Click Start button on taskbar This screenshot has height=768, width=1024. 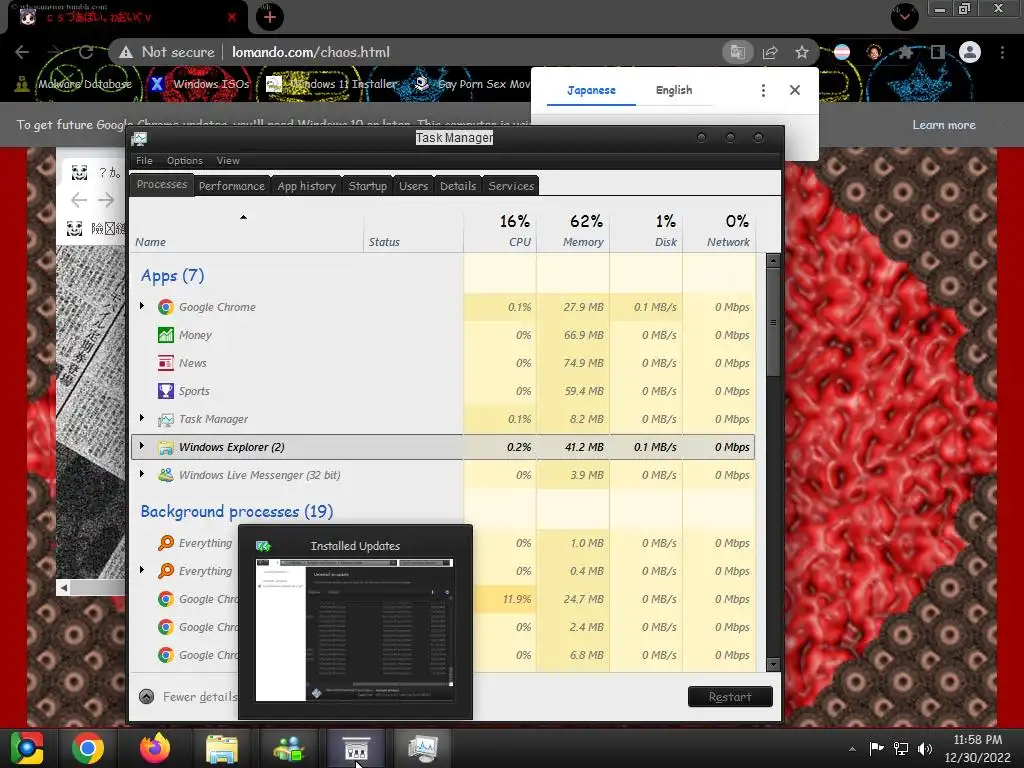pyautogui.click(x=27, y=748)
